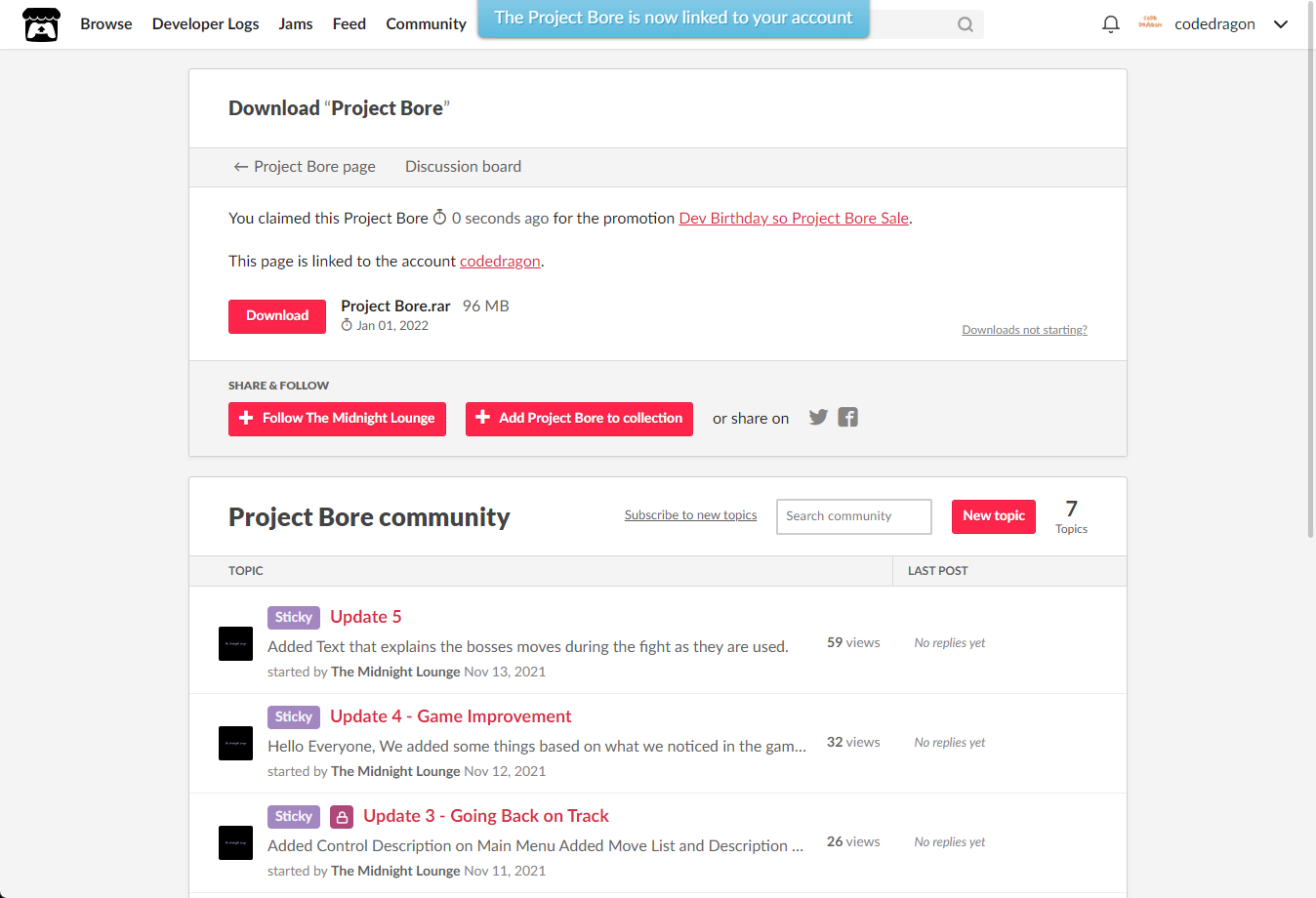Click '59 views' on Update 5
Viewport: 1316px width, 898px height.
click(853, 643)
